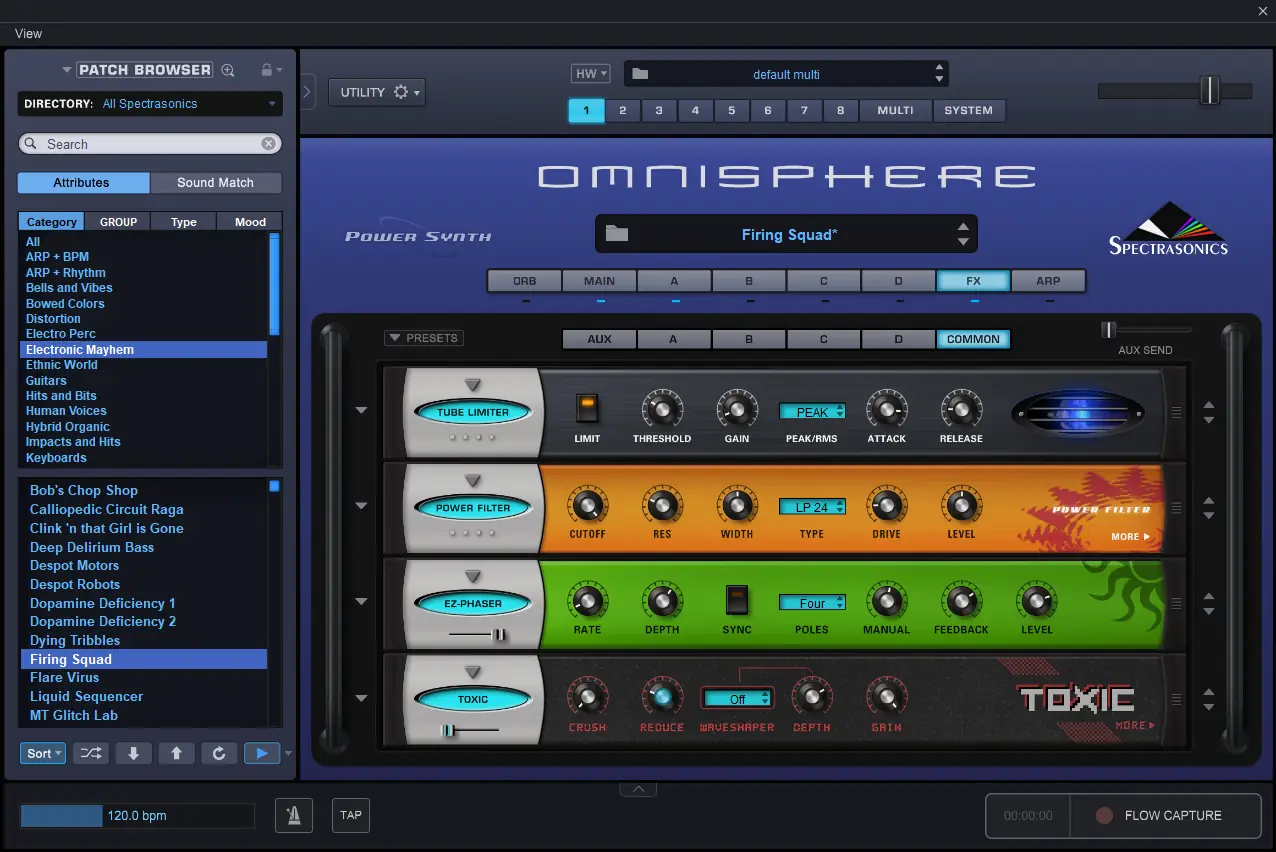Select the Sound Match tab

pyautogui.click(x=215, y=182)
